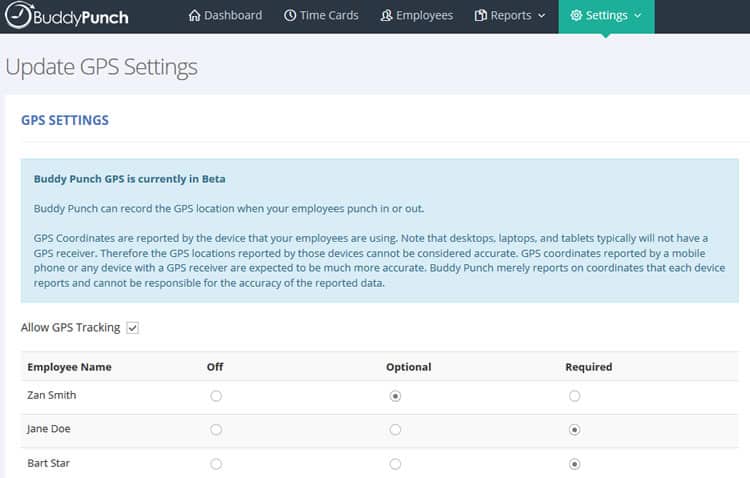Image resolution: width=750 pixels, height=478 pixels.
Task: Click the Jane Doe employee name
Action: point(49,429)
